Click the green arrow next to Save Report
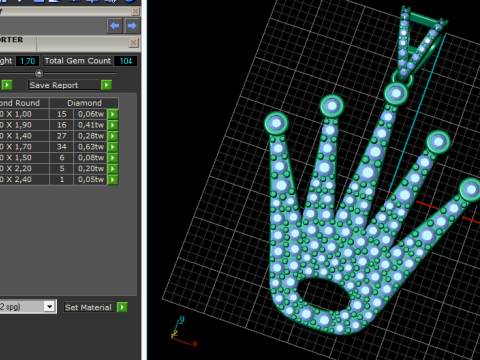The height and width of the screenshot is (360, 480). click(x=106, y=85)
